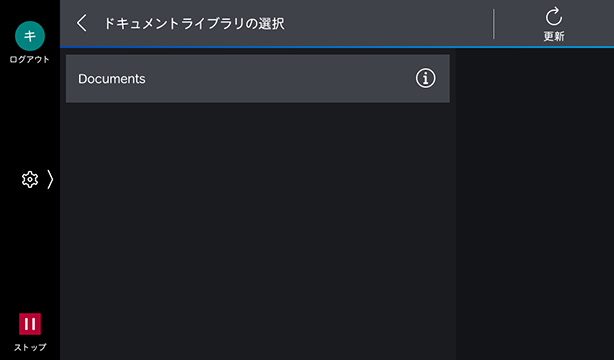Image resolution: width=614 pixels, height=360 pixels.
Task: Expand the side panel with the chevron
Action: click(50, 179)
